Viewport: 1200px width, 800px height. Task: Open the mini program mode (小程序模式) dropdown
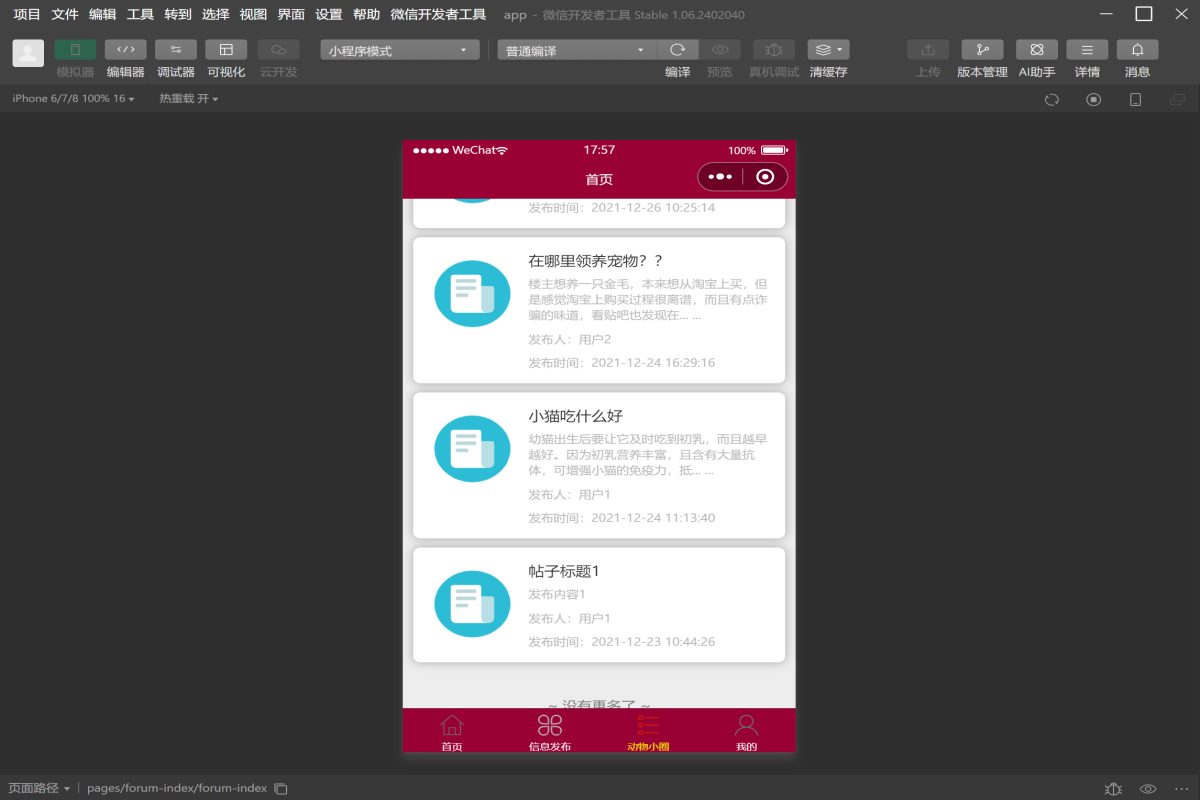[x=399, y=51]
